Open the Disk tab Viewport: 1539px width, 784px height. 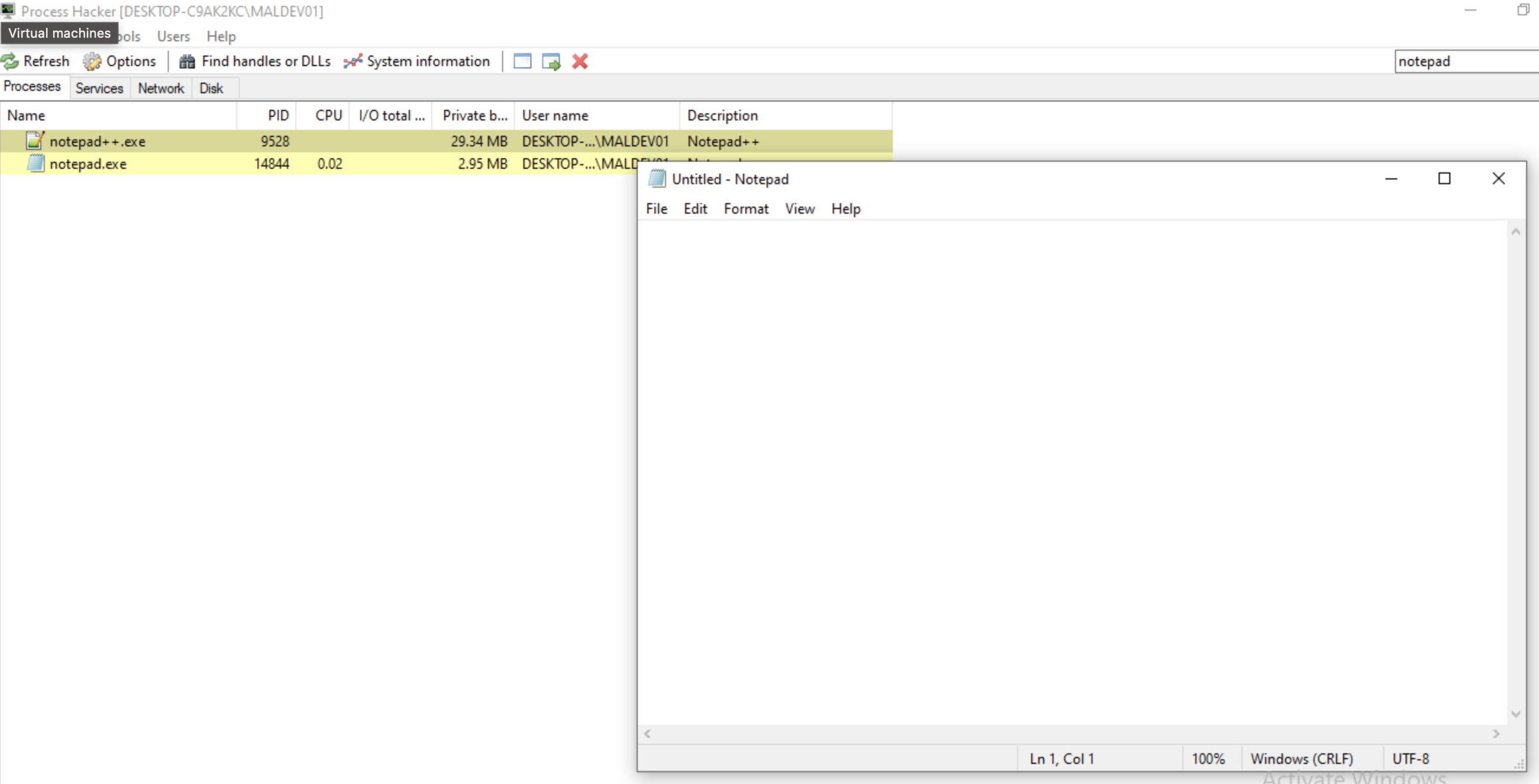tap(211, 89)
